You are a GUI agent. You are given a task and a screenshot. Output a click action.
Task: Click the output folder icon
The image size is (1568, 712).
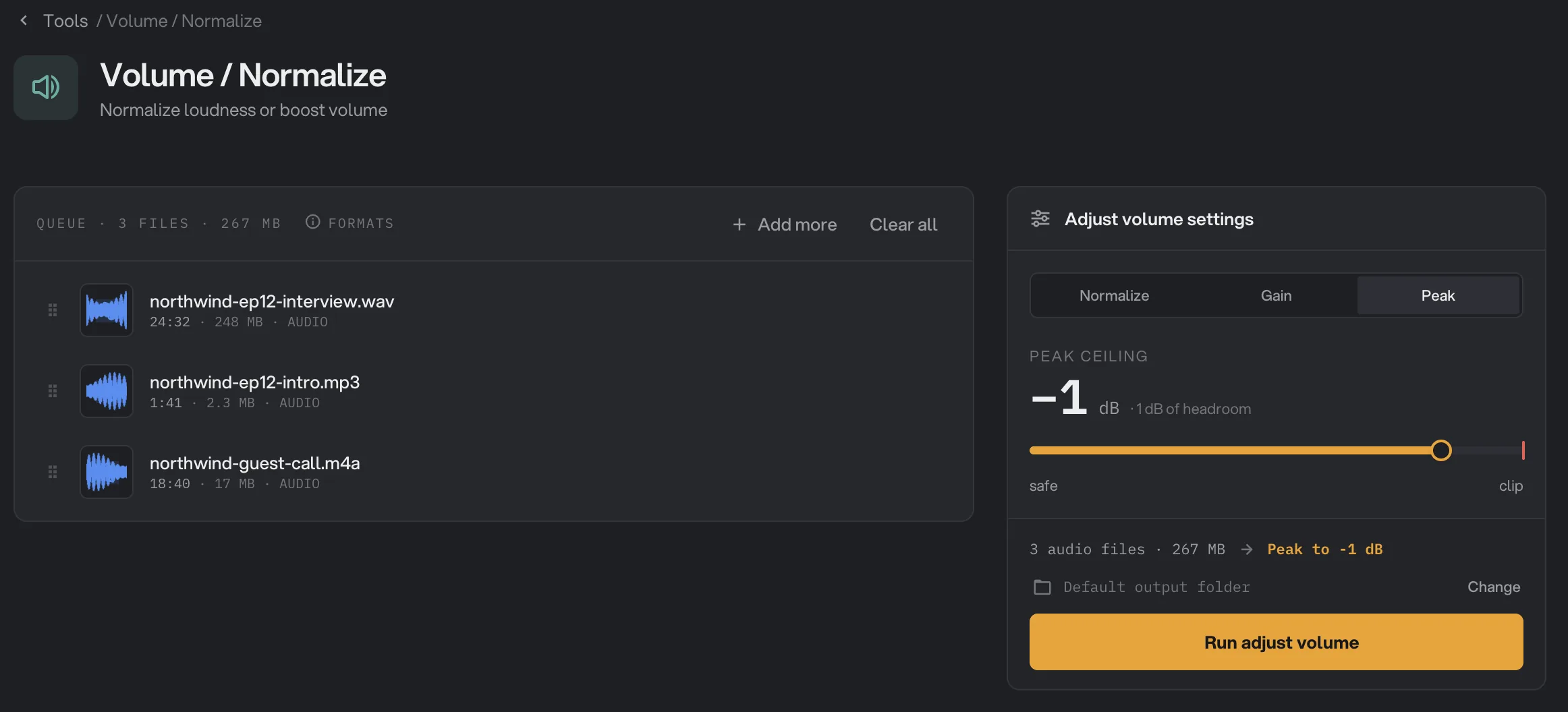tap(1042, 587)
